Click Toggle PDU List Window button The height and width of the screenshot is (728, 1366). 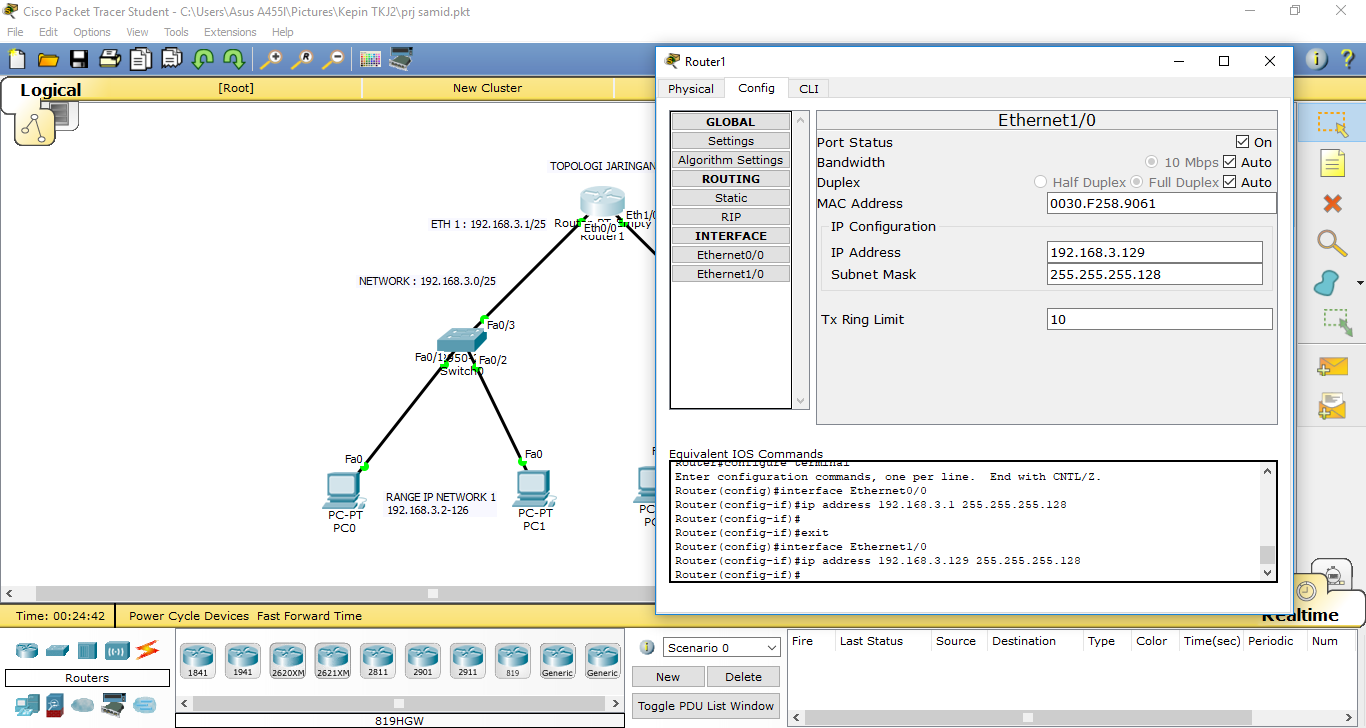coord(706,706)
